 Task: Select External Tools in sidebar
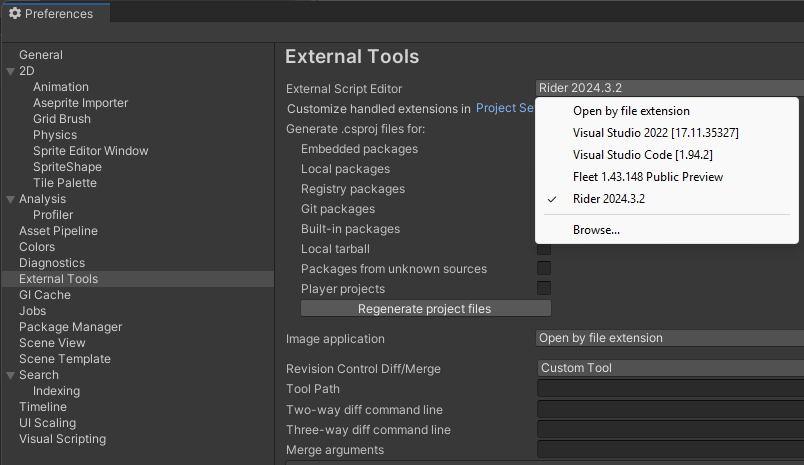pos(138,279)
